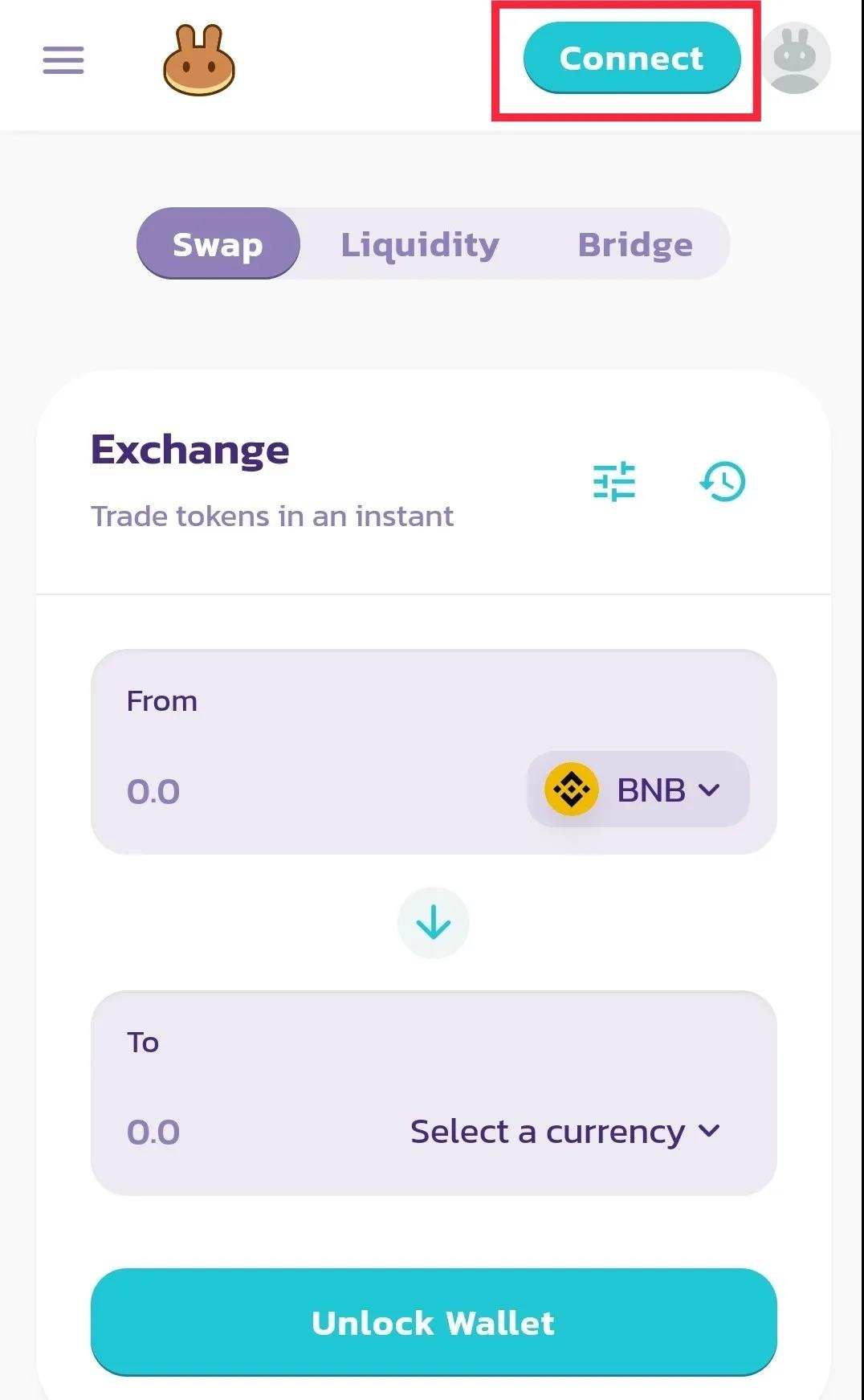Click the PancakeSwap bunny logo
The image size is (864, 1400).
pos(198,60)
